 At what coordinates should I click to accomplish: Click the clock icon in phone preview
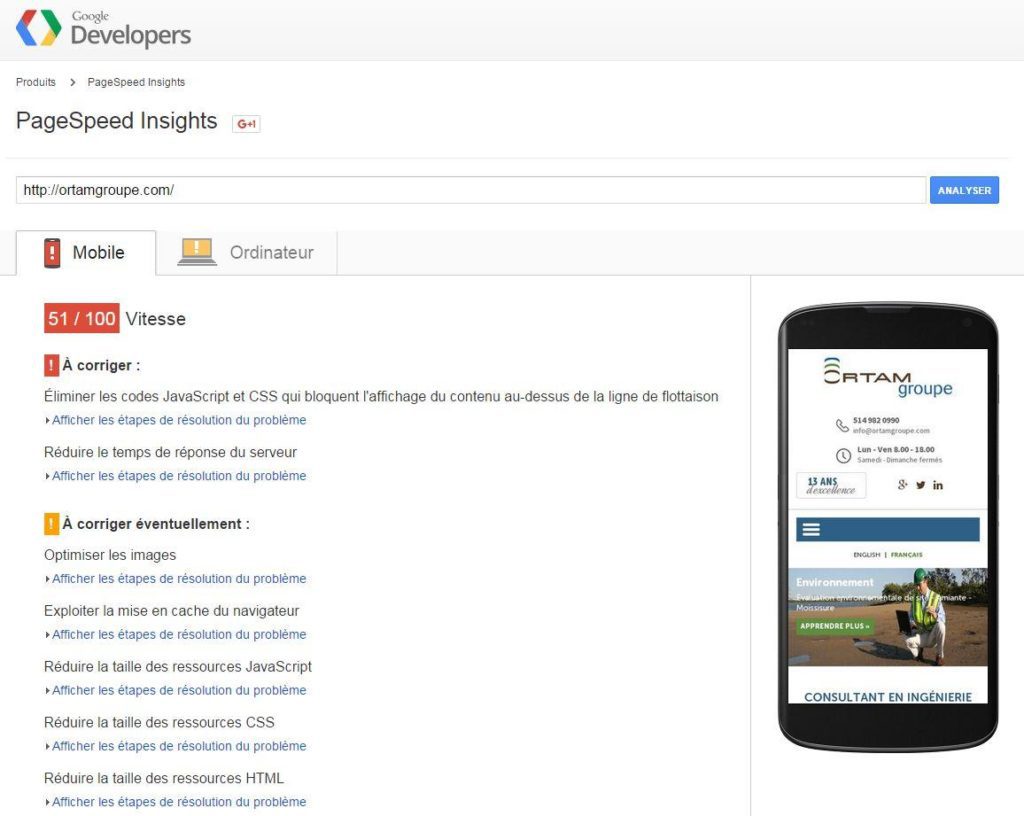click(843, 455)
